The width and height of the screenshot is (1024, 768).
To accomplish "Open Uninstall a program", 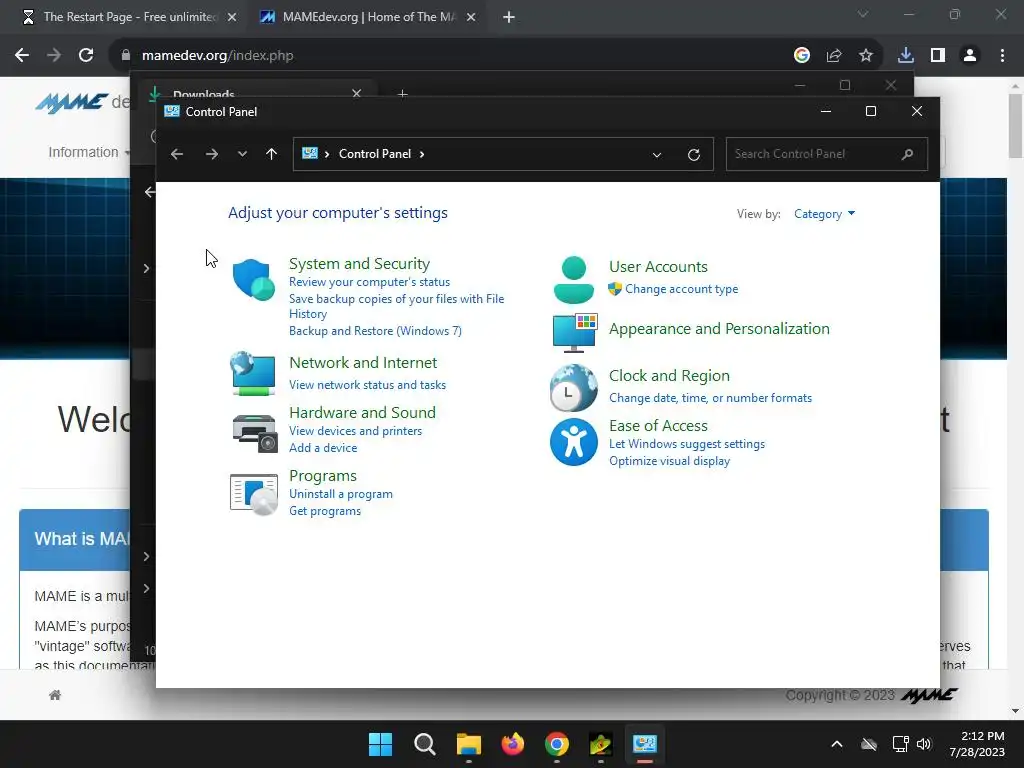I will pos(340,494).
